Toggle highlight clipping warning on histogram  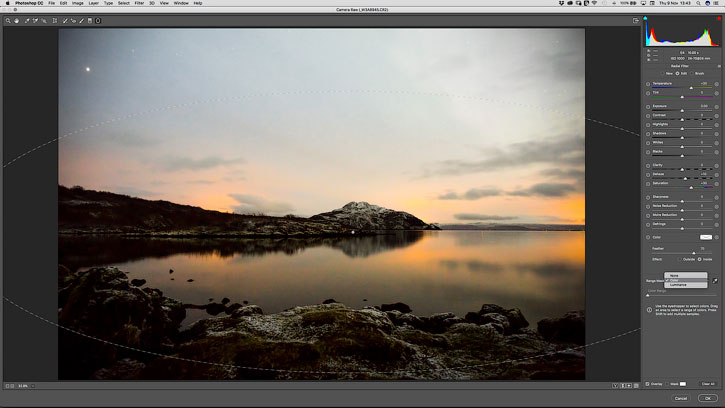(719, 19)
